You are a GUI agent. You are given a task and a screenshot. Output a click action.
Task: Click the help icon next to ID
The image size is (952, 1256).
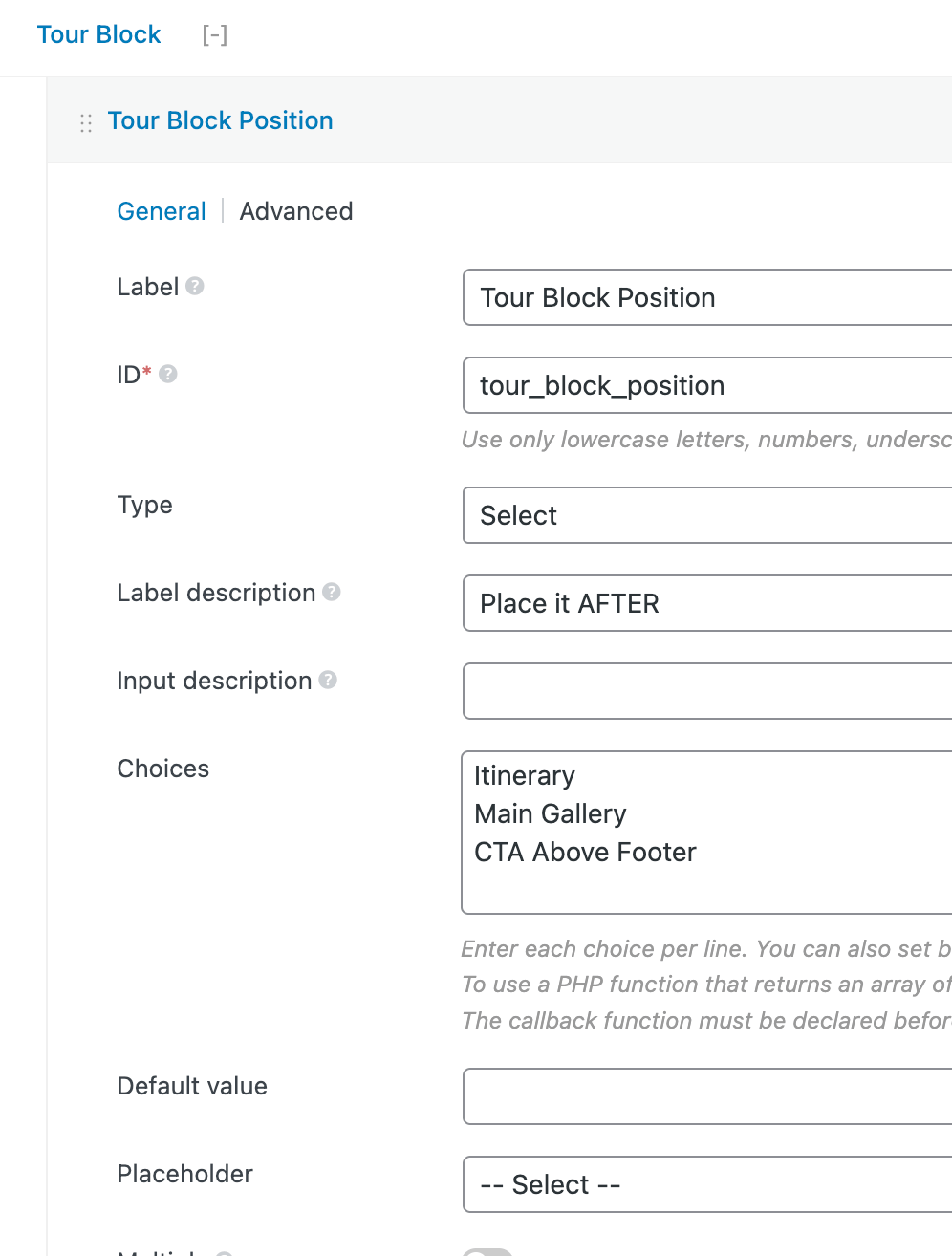click(168, 374)
